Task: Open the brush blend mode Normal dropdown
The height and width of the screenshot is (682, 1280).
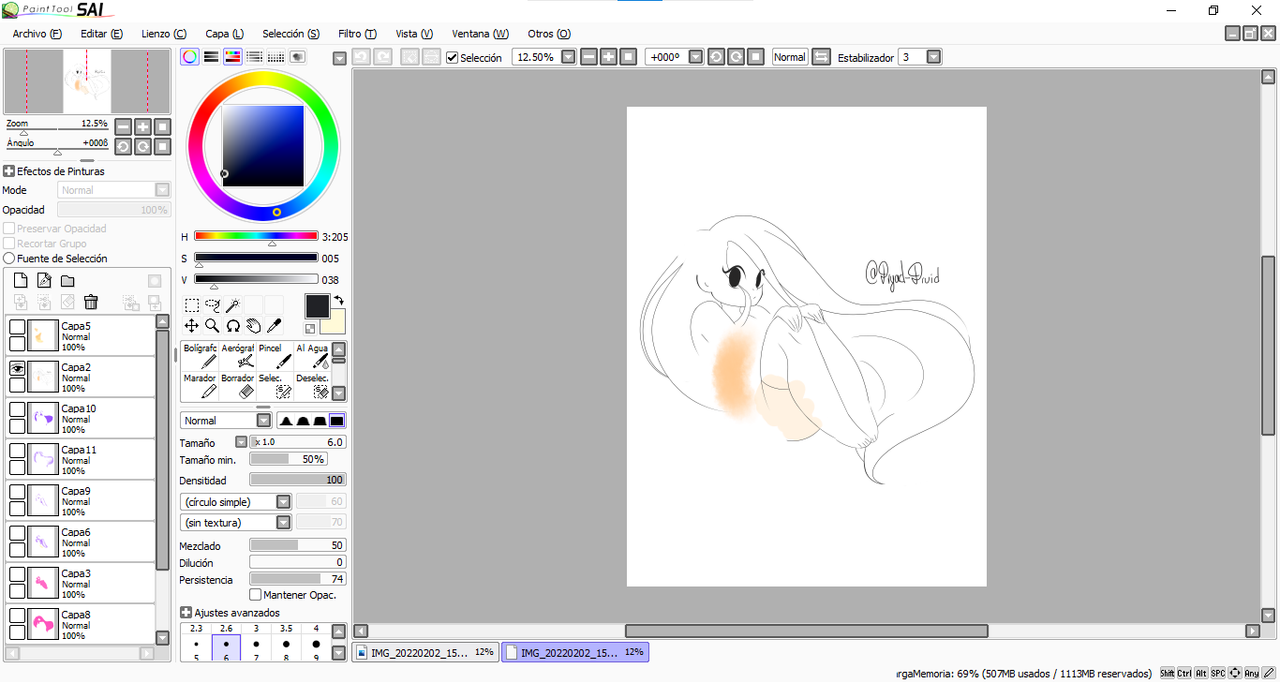Action: pos(264,421)
